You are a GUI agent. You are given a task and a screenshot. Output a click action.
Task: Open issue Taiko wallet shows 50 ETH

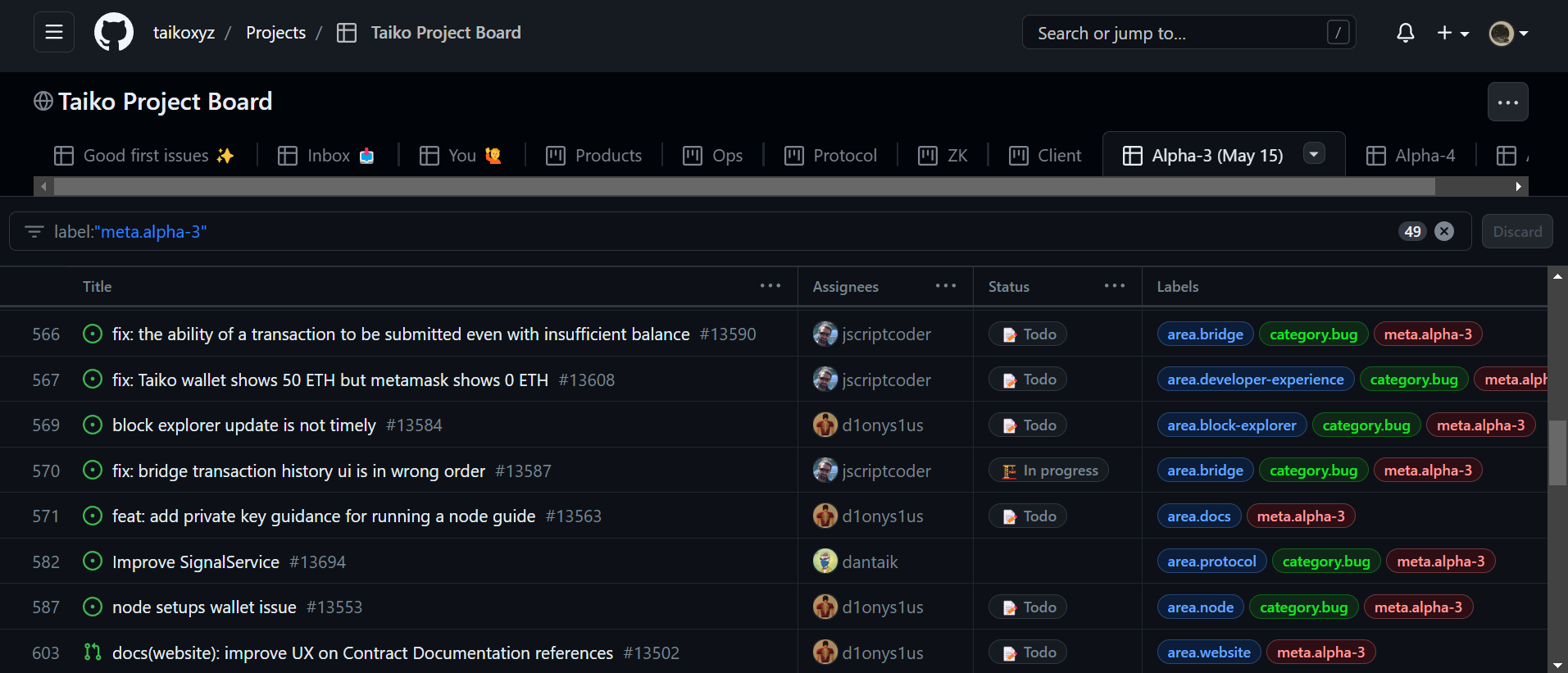point(330,380)
